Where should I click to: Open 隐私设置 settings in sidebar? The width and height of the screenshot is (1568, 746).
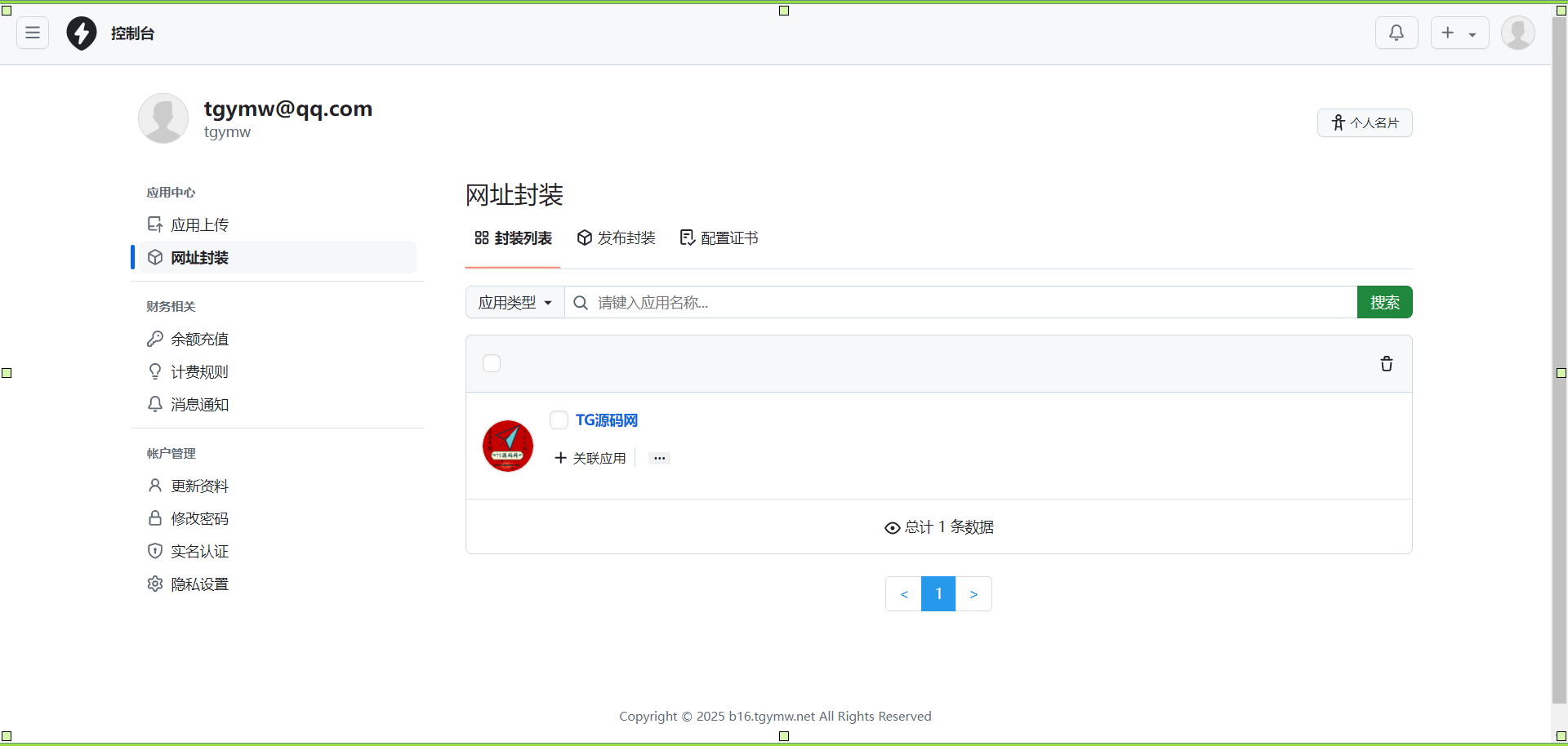[x=199, y=584]
